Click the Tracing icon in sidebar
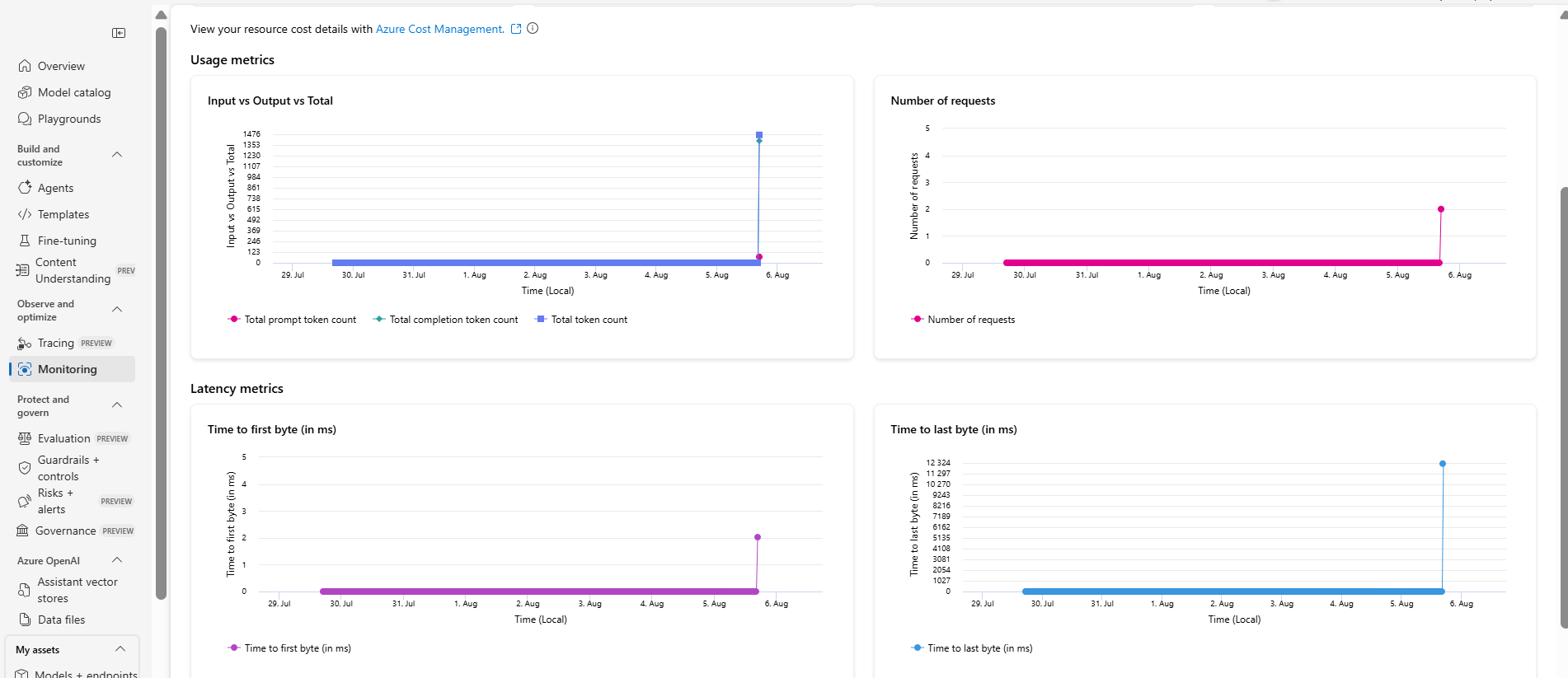Viewport: 1568px width, 678px height. tap(25, 343)
